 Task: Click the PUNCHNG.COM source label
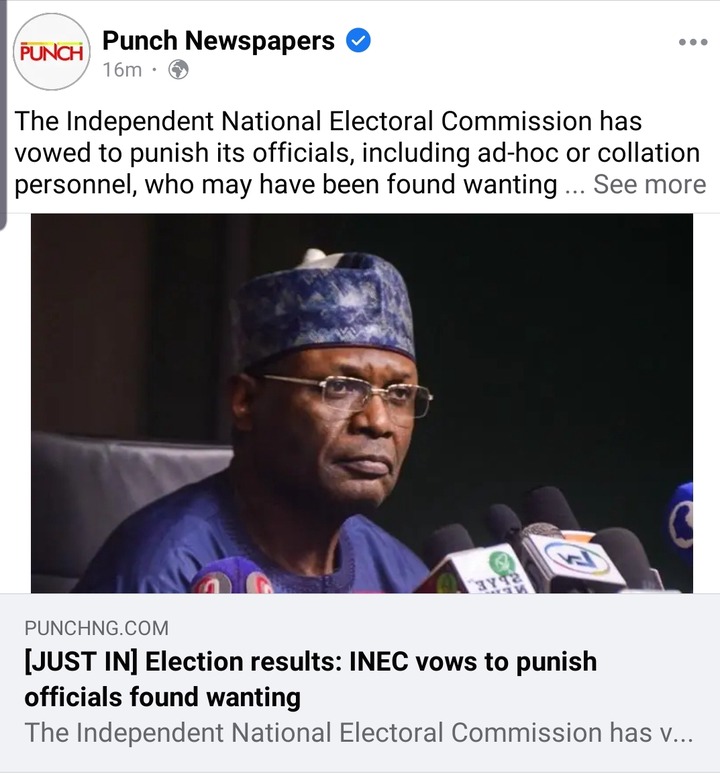97,628
